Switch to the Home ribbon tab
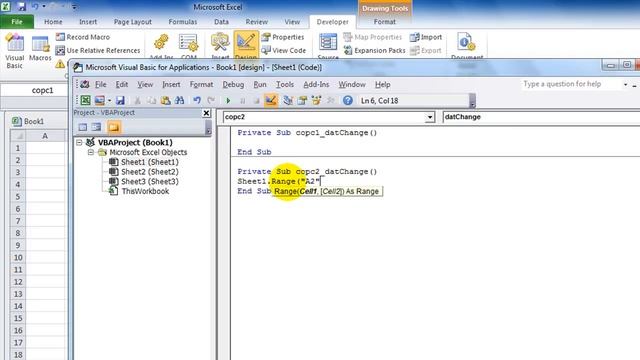The image size is (640, 360). pyautogui.click(x=53, y=22)
